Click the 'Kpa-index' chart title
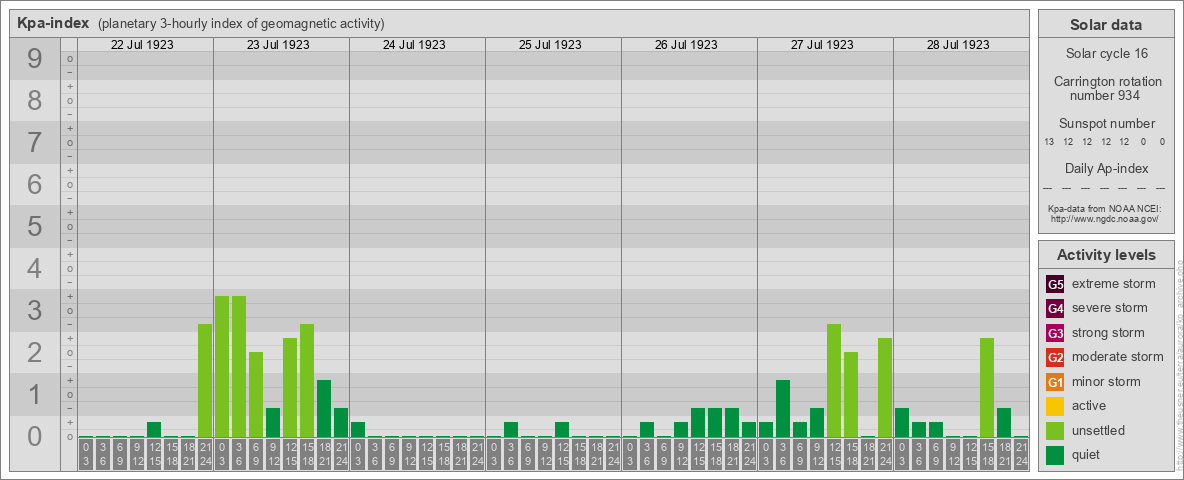This screenshot has width=1184, height=480. [53, 23]
